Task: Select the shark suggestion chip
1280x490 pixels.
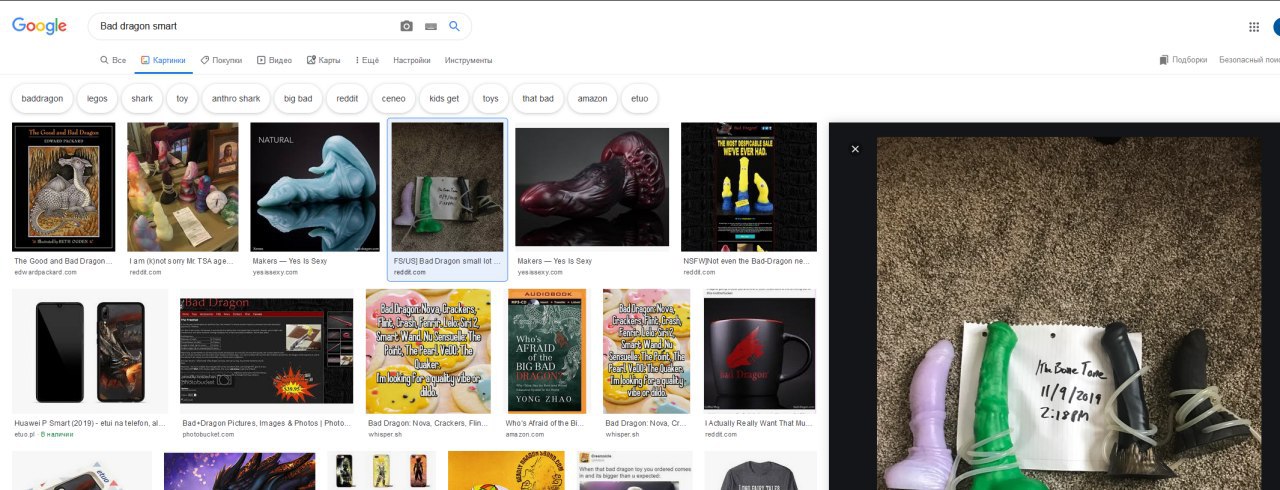Action: pos(142,99)
